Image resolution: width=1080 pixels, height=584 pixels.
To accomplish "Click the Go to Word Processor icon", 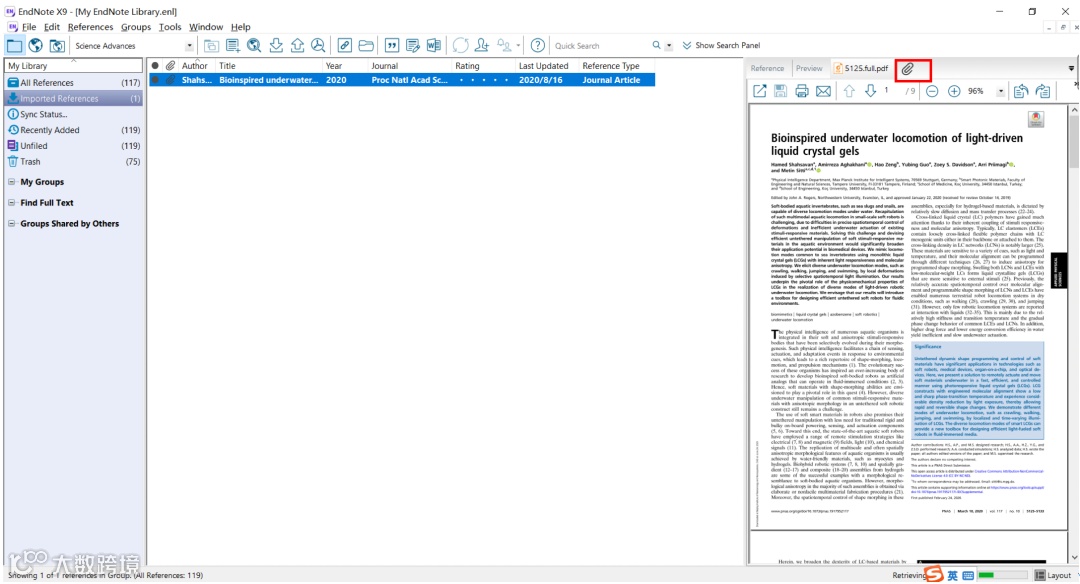I will [x=434, y=45].
